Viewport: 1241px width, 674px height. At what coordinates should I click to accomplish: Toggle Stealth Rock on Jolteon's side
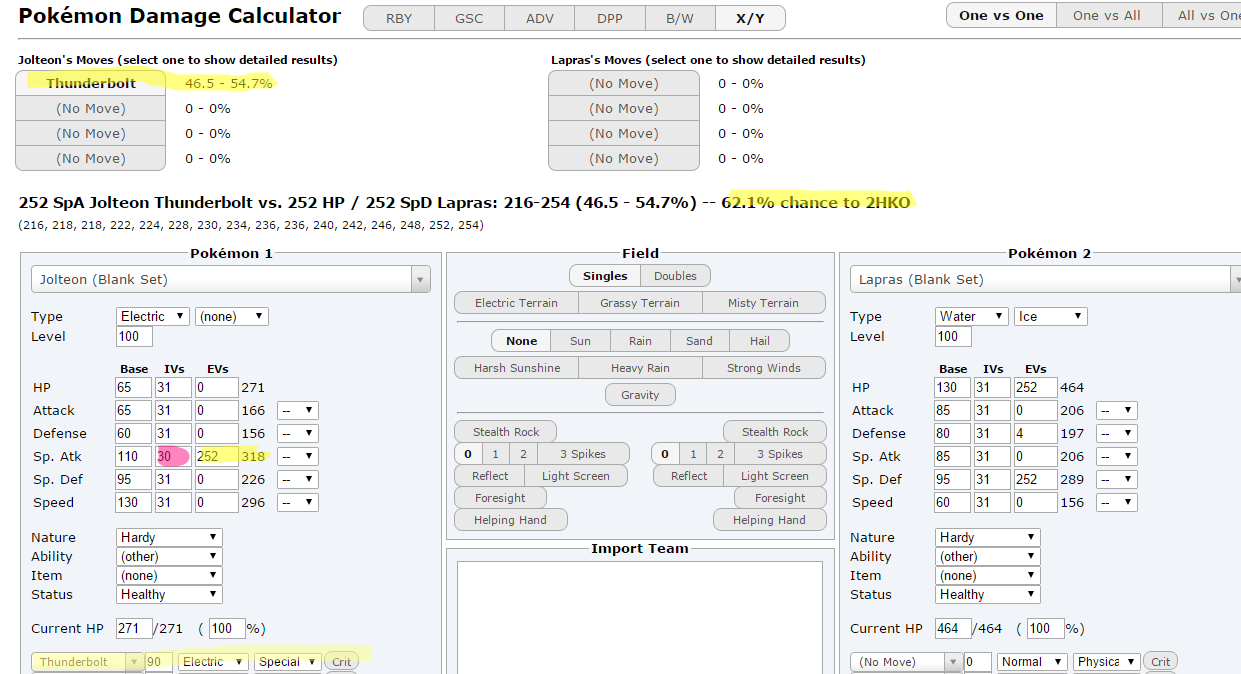coord(506,432)
